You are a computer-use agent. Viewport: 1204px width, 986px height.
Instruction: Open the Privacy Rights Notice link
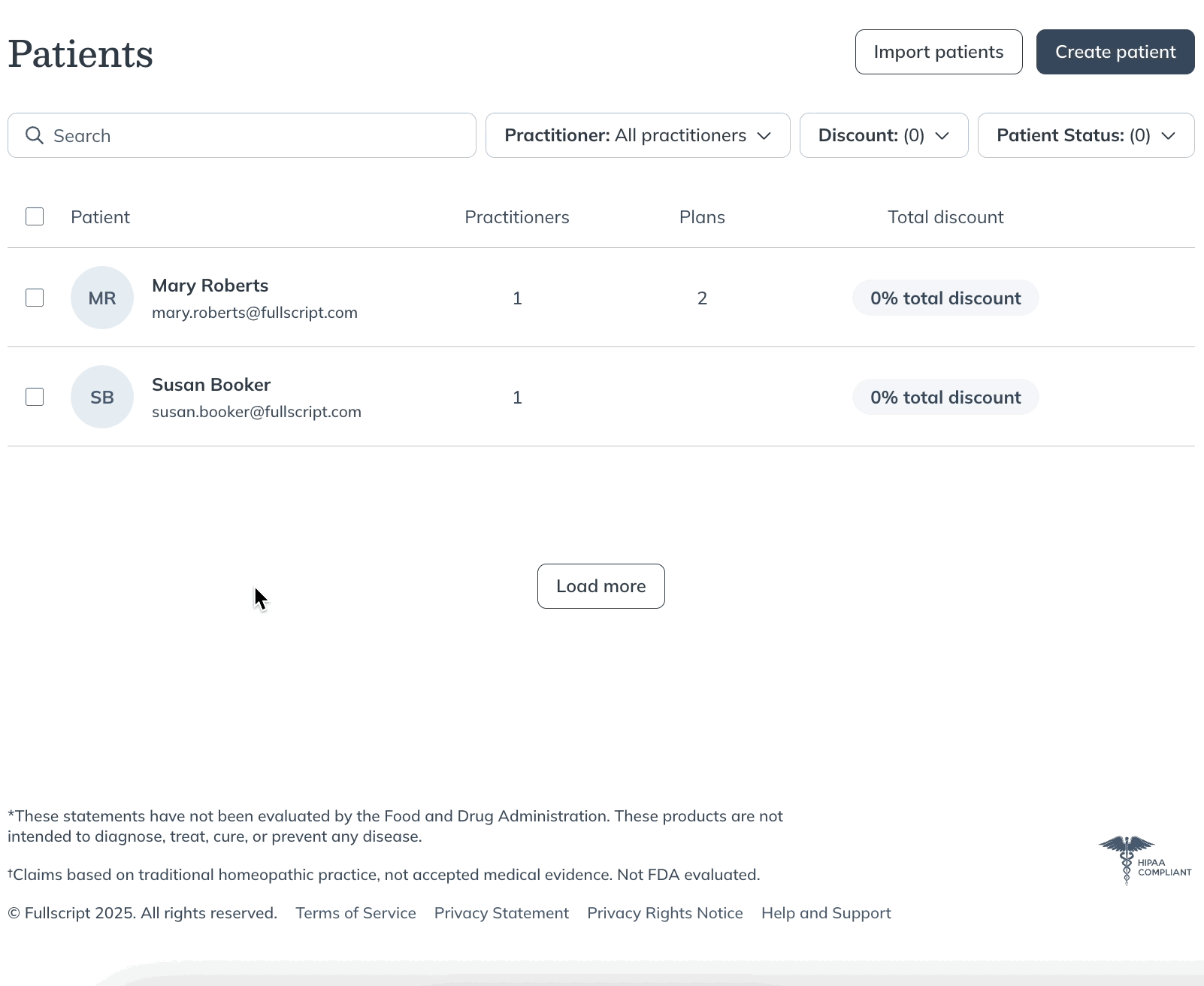point(665,913)
